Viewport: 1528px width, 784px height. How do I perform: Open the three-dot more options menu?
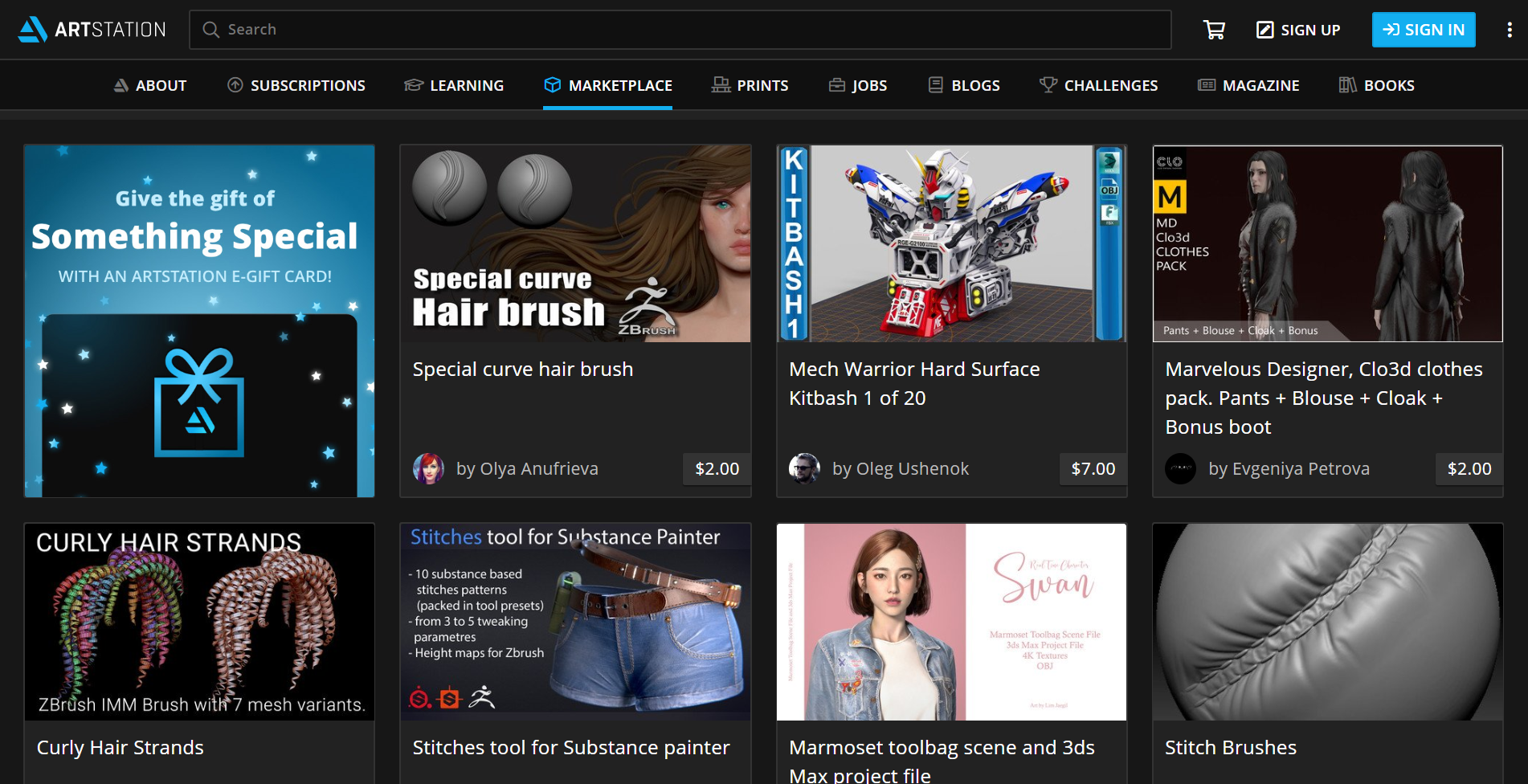1510,30
